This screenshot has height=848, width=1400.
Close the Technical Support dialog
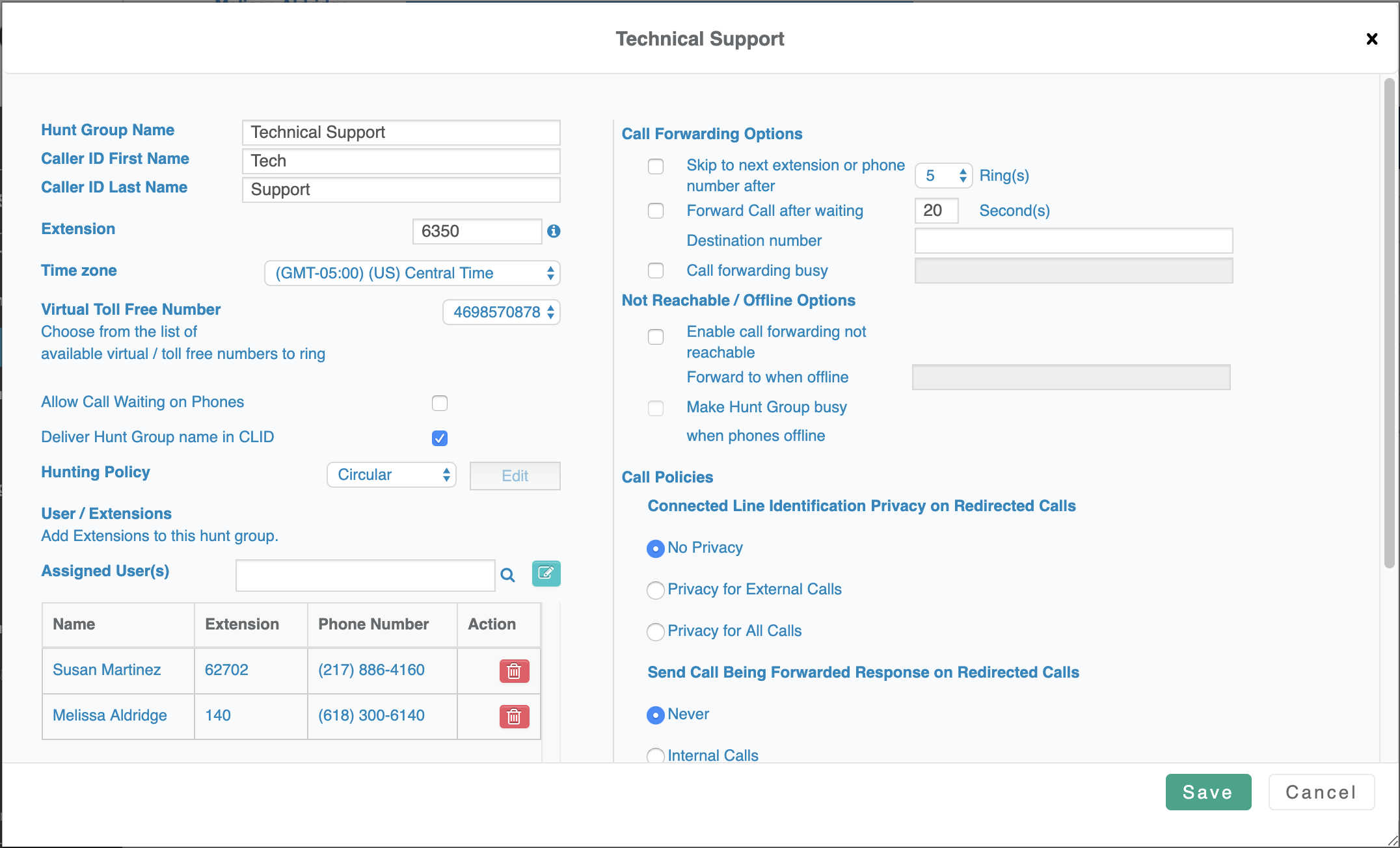(1371, 39)
